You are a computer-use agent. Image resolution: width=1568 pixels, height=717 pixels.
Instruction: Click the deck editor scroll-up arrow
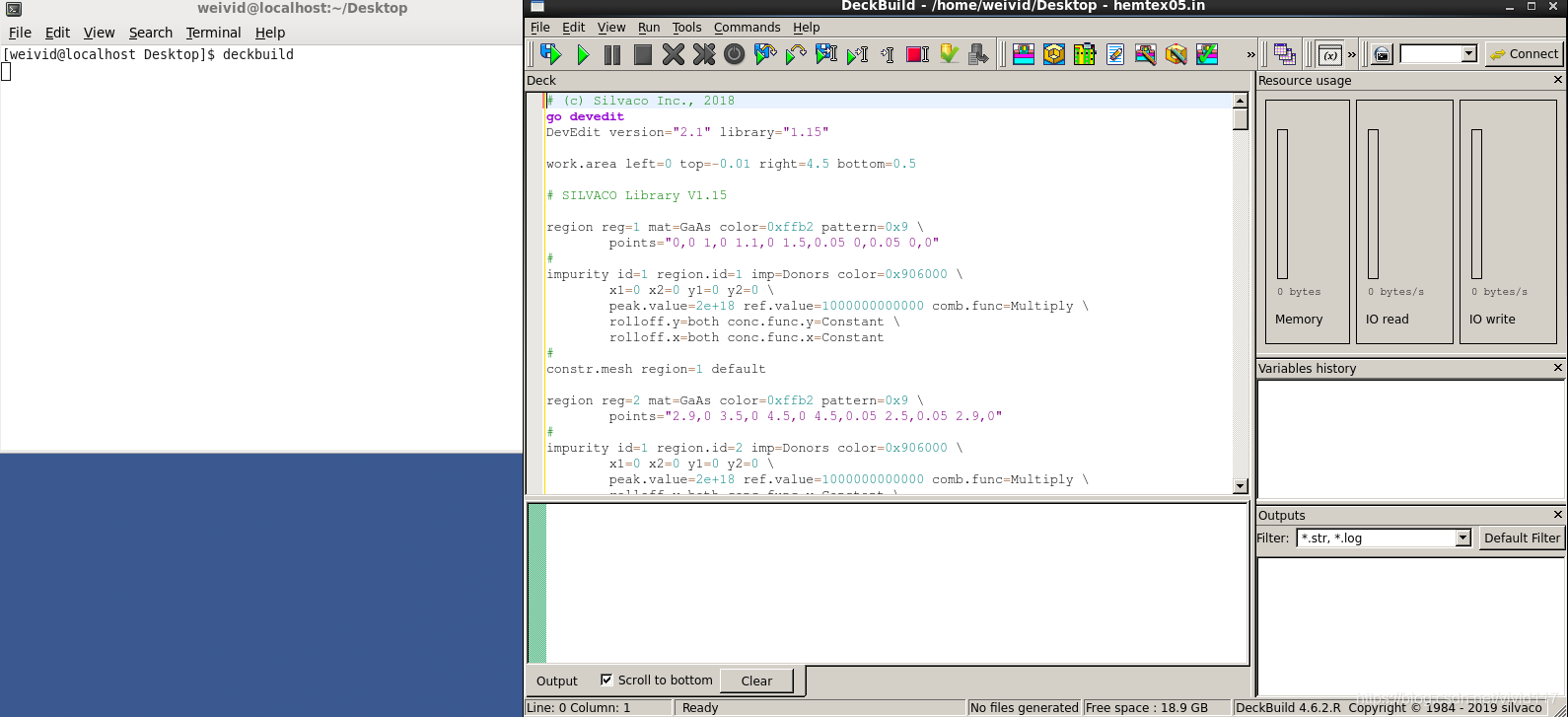(x=1241, y=101)
